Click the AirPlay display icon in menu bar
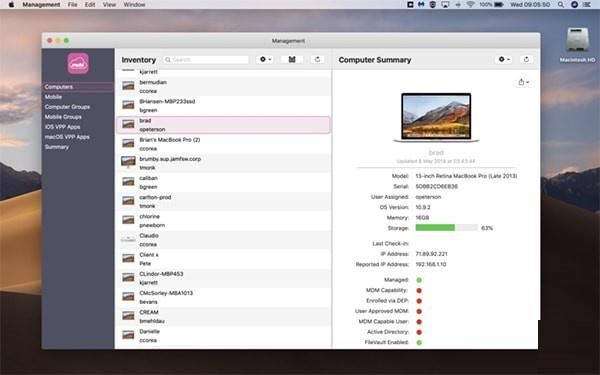 [x=445, y=5]
